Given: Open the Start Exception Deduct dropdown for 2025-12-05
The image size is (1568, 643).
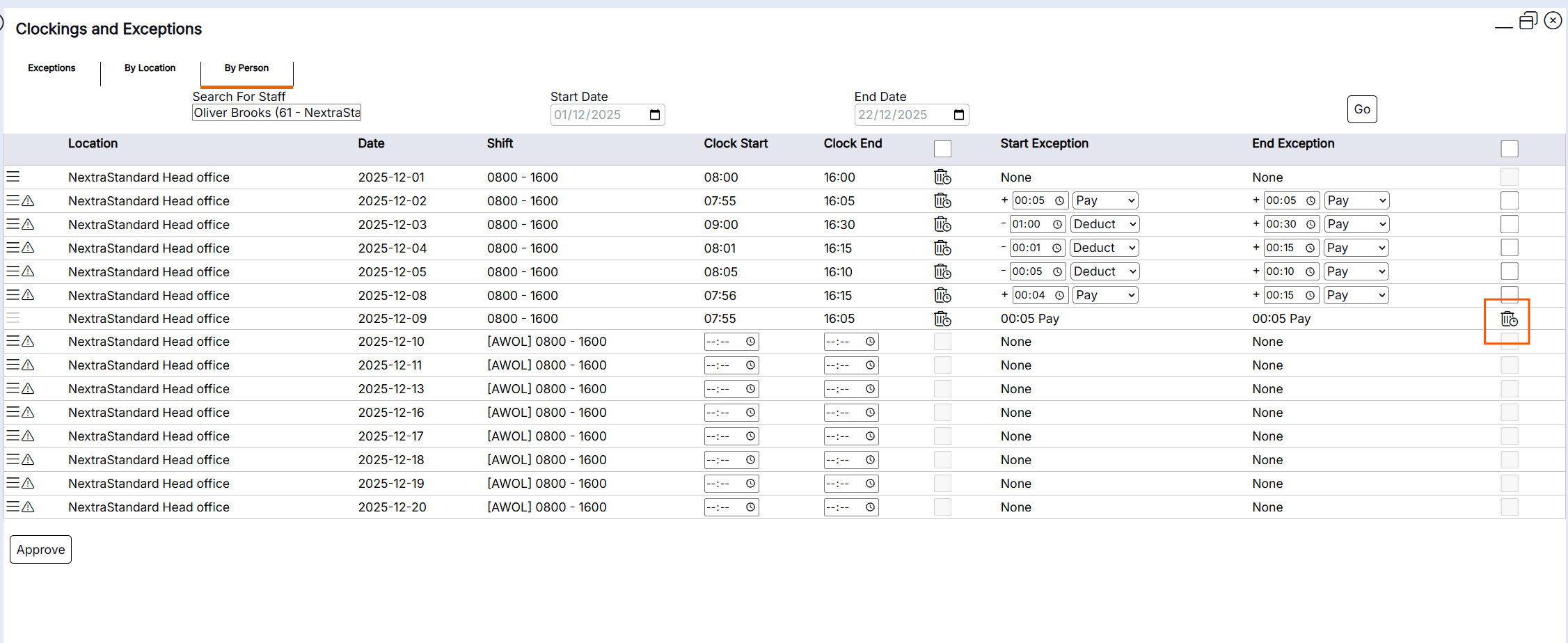Looking at the screenshot, I should [1104, 271].
